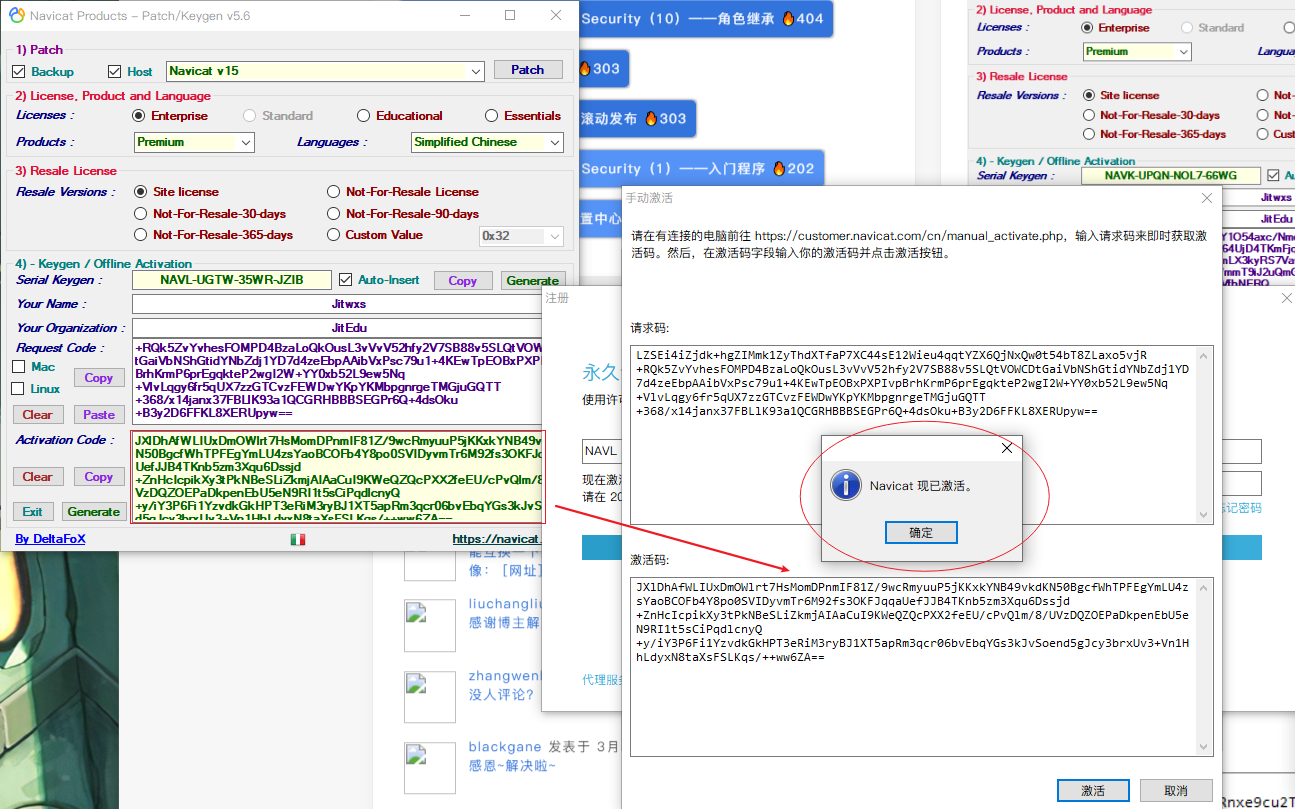Click the Italian flag icon in keygen footer
The image size is (1295, 809).
(x=298, y=539)
